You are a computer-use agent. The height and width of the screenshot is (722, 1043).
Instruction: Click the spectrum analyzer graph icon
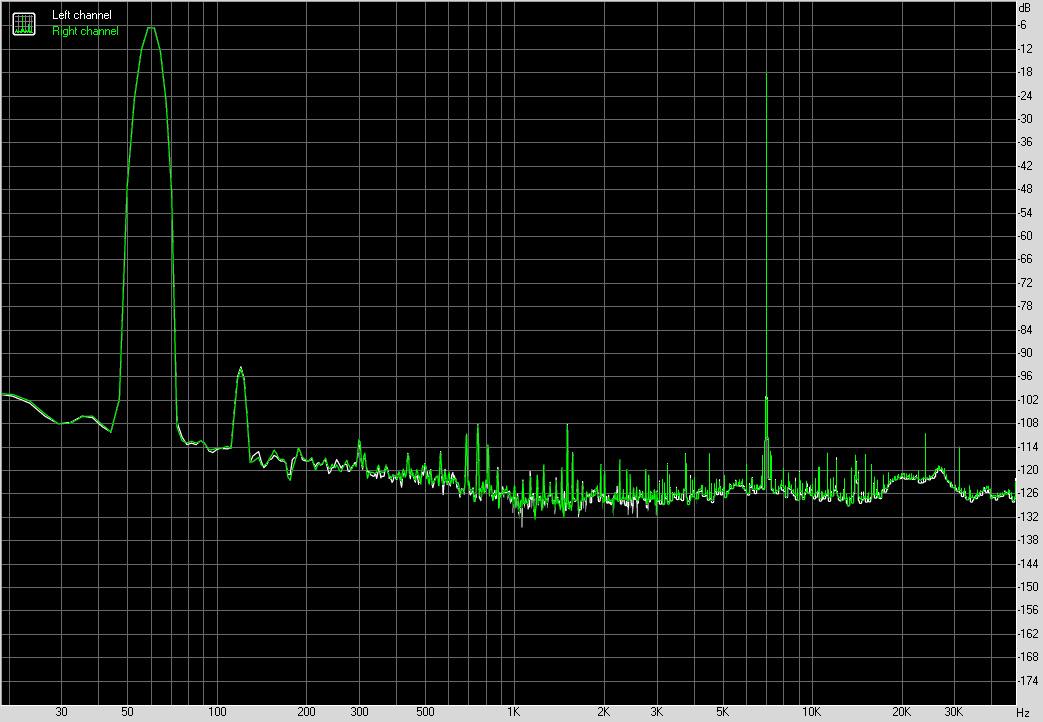tap(22, 22)
